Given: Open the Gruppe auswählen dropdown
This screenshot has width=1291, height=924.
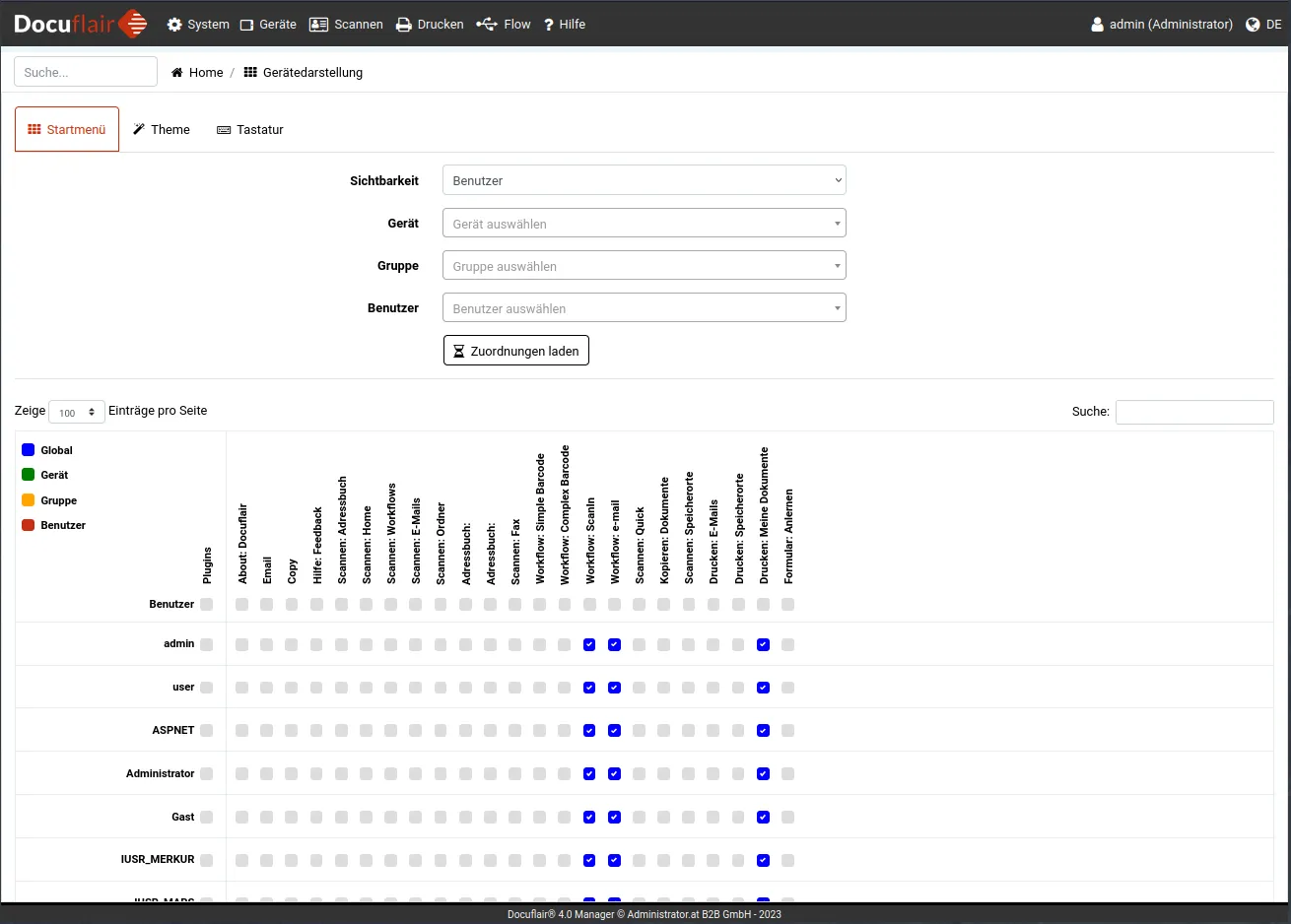Looking at the screenshot, I should click(x=644, y=266).
